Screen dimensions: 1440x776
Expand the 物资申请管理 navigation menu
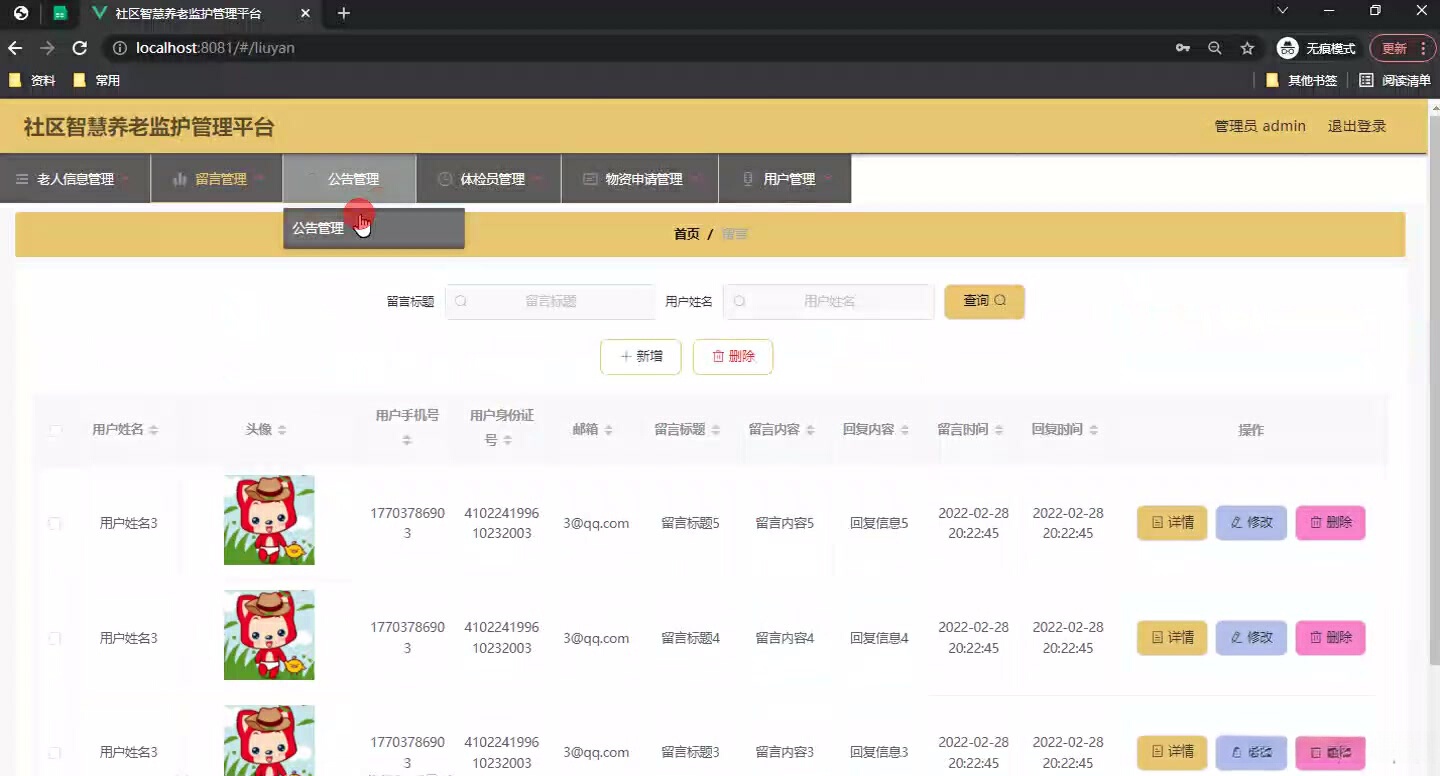[x=640, y=179]
